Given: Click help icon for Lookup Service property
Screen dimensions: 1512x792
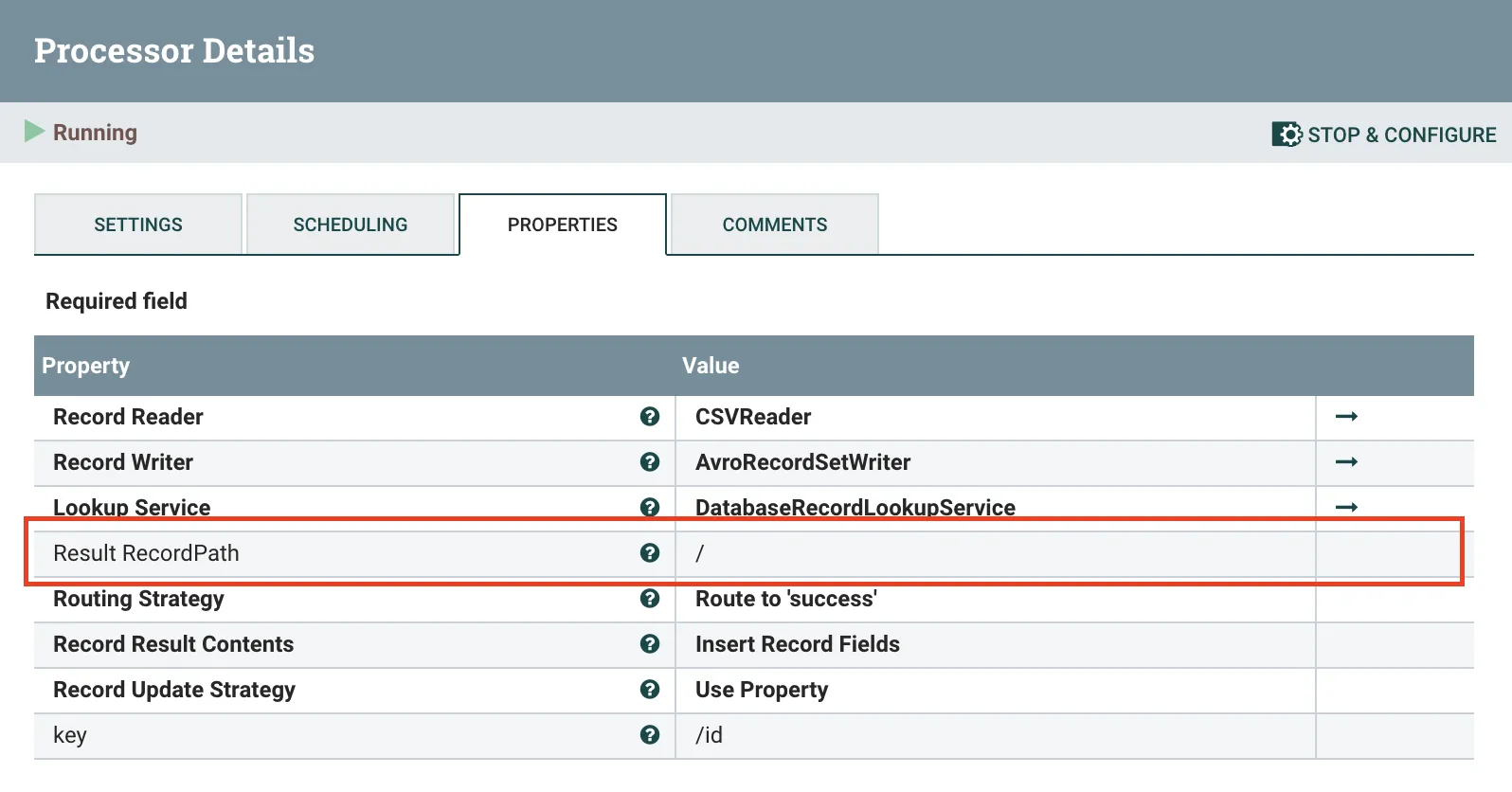Looking at the screenshot, I should [650, 507].
